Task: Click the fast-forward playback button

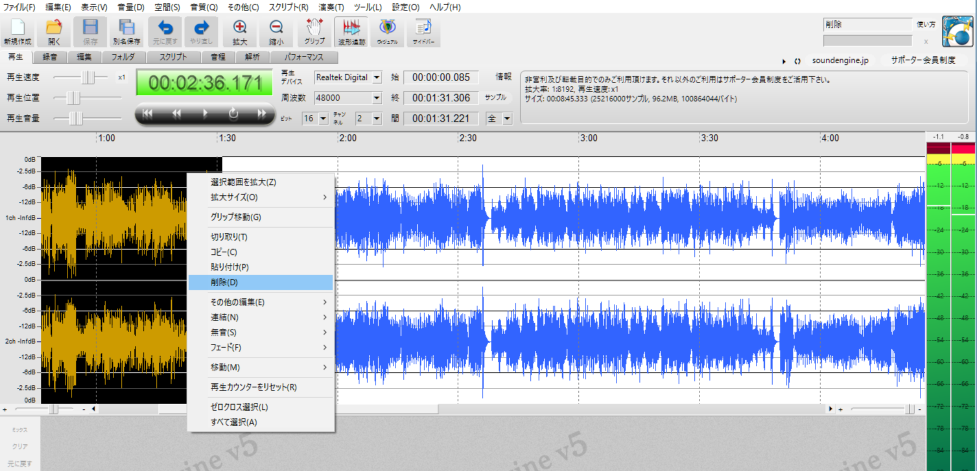Action: [262, 113]
